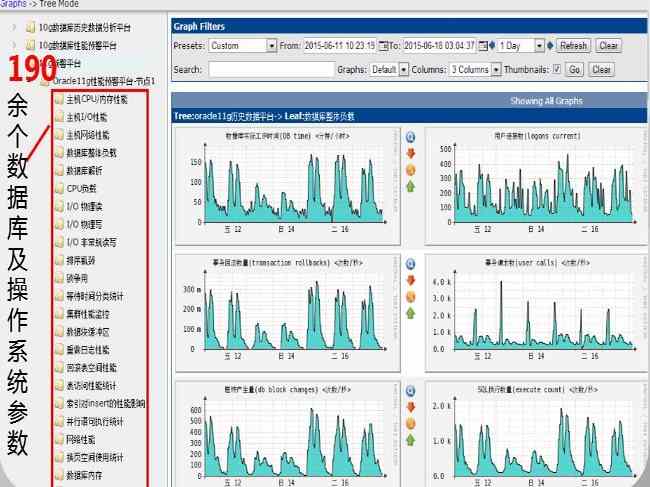The image size is (650, 487).
Task: Open the Graphs Default dropdown
Action: click(390, 70)
